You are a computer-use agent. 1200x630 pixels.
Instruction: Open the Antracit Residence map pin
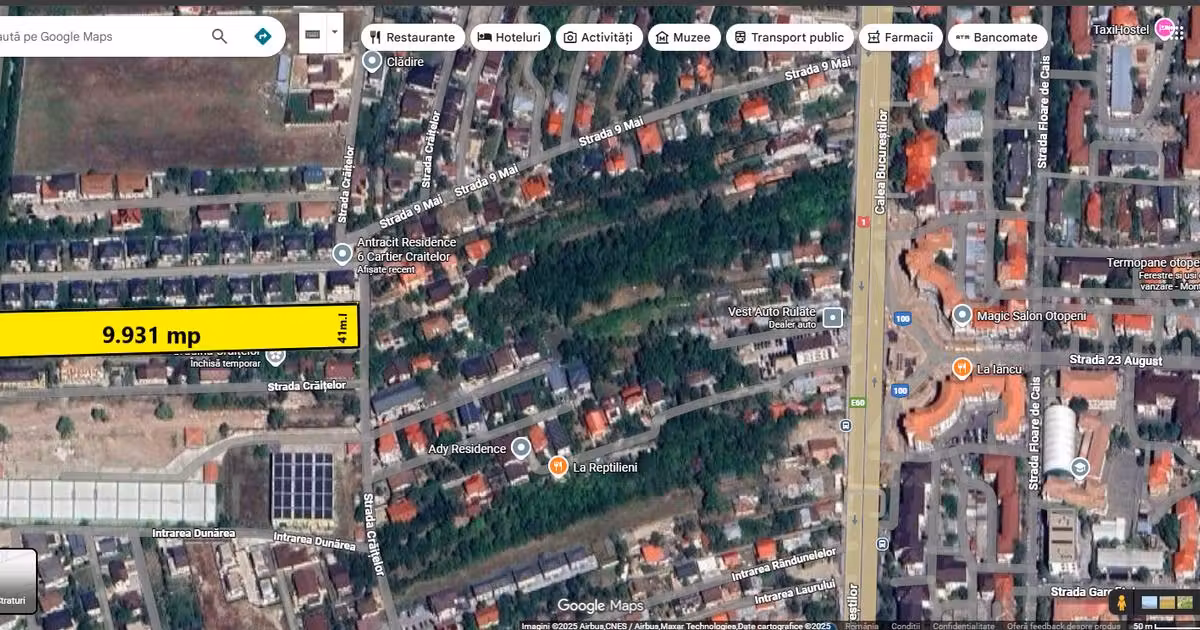(342, 253)
